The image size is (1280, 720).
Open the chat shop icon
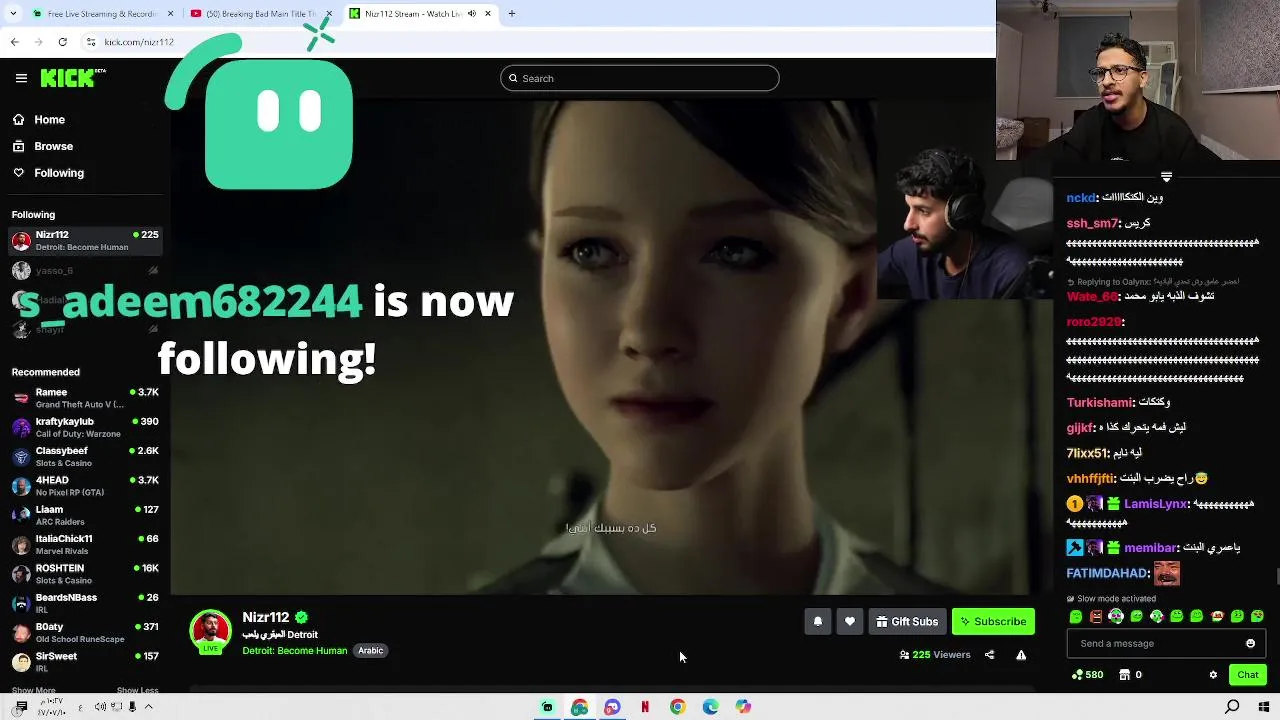pyautogui.click(x=1124, y=675)
